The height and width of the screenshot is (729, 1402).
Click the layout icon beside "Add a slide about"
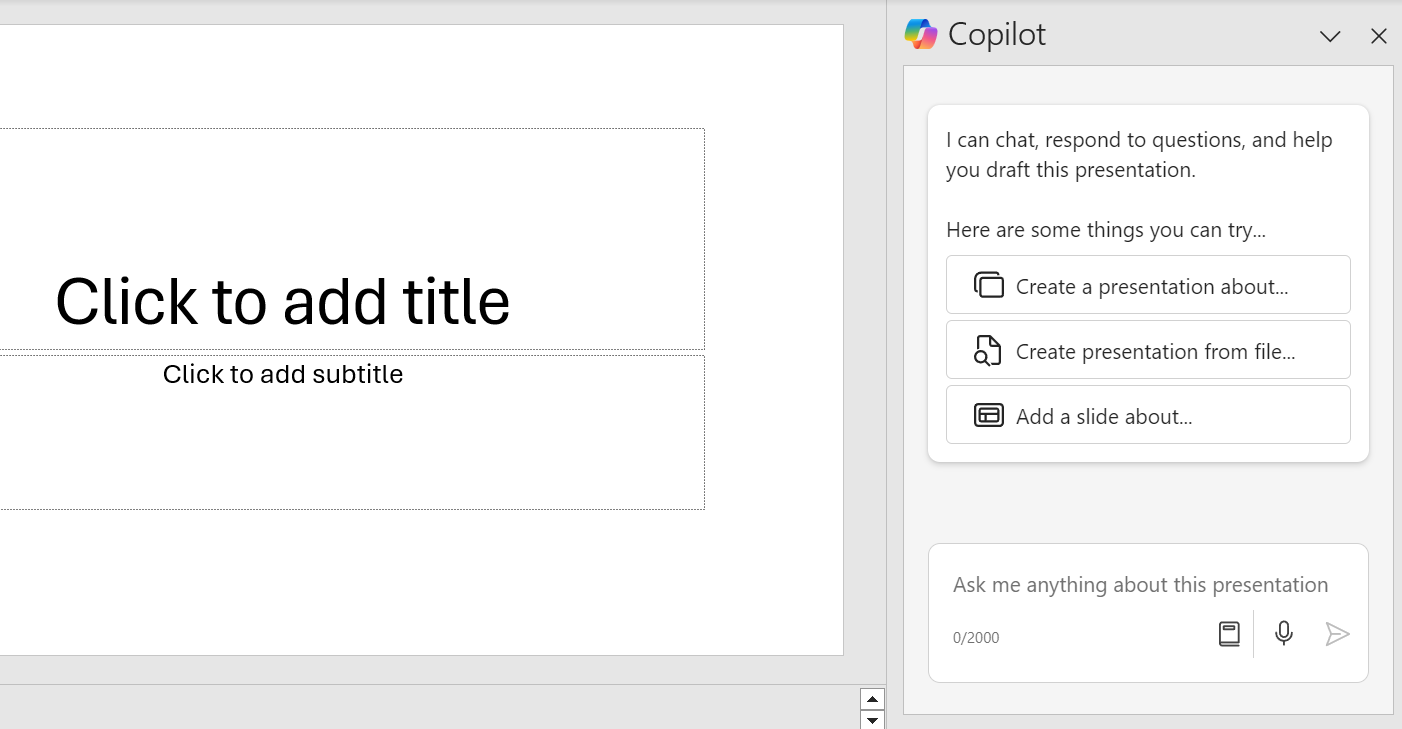[988, 414]
